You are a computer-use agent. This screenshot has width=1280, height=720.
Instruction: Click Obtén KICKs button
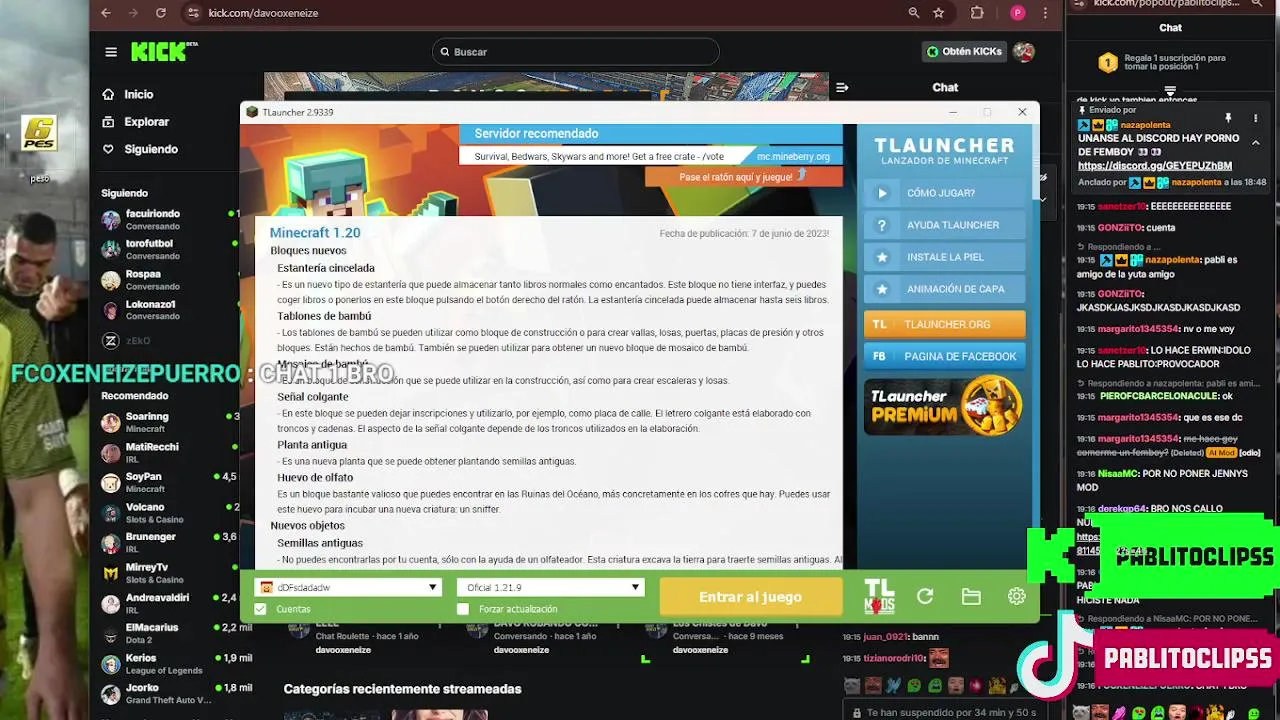963,52
